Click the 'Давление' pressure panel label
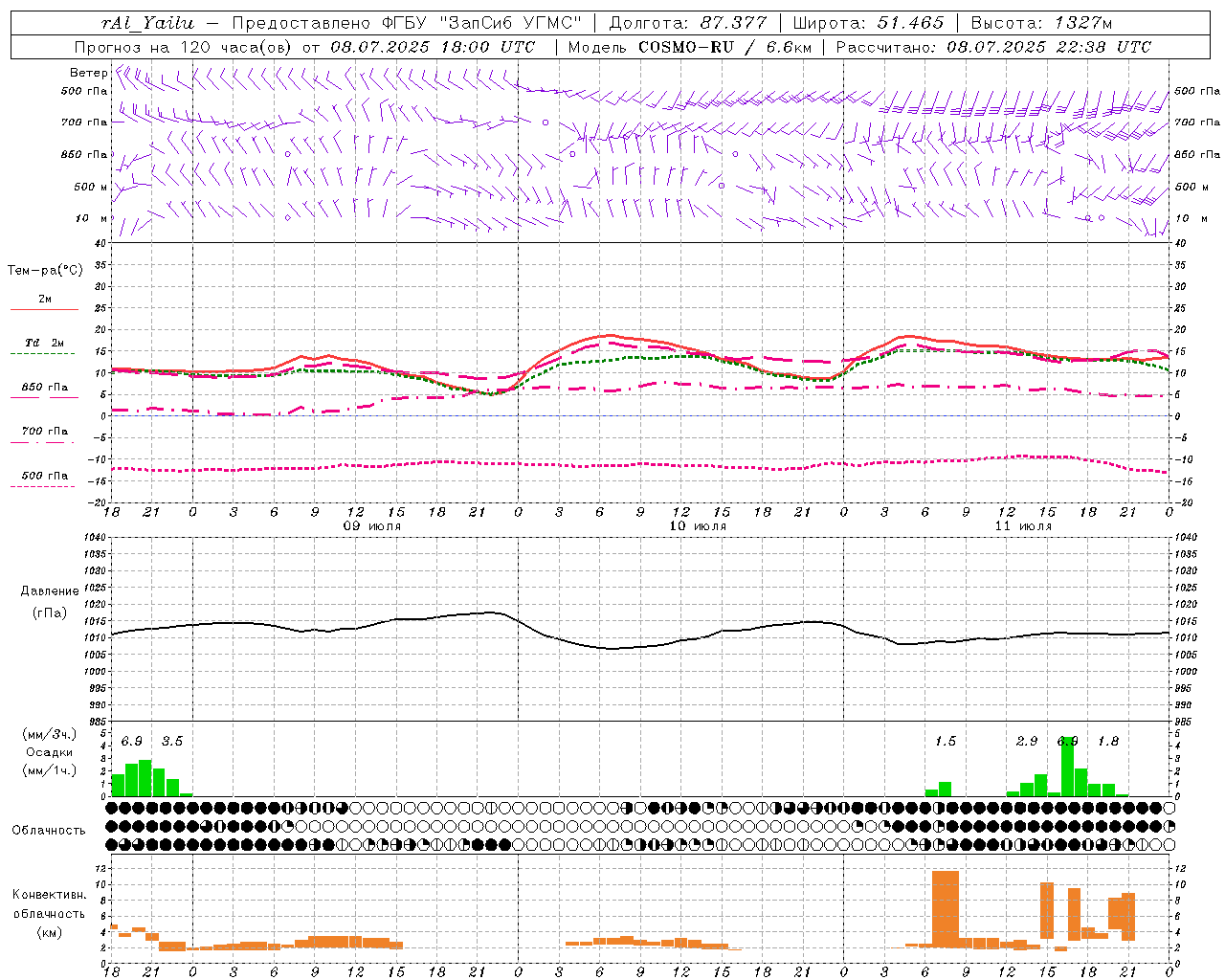 [50, 591]
